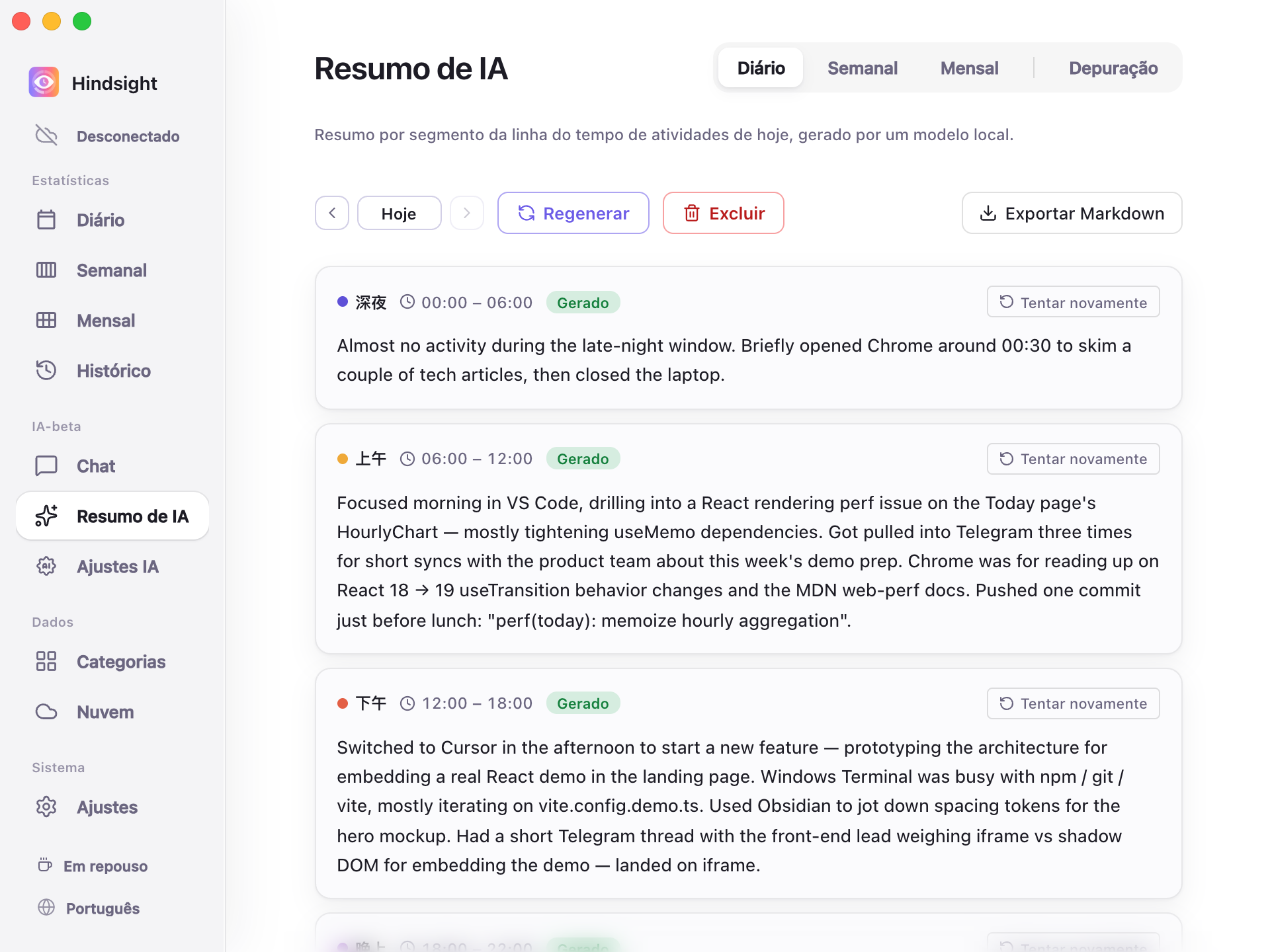Switch to the Diário summary tab

point(761,68)
